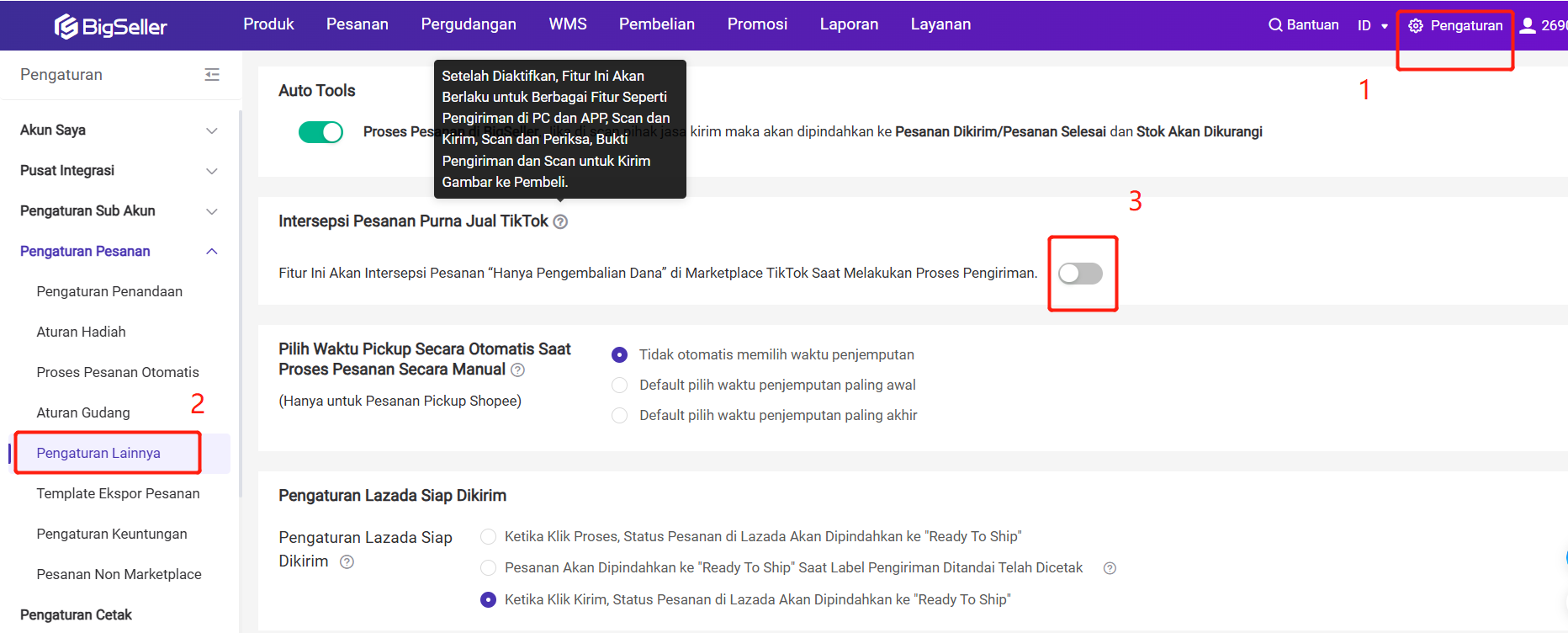Open the user account profile icon
This screenshot has height=633, width=1568.
pyautogui.click(x=1528, y=25)
